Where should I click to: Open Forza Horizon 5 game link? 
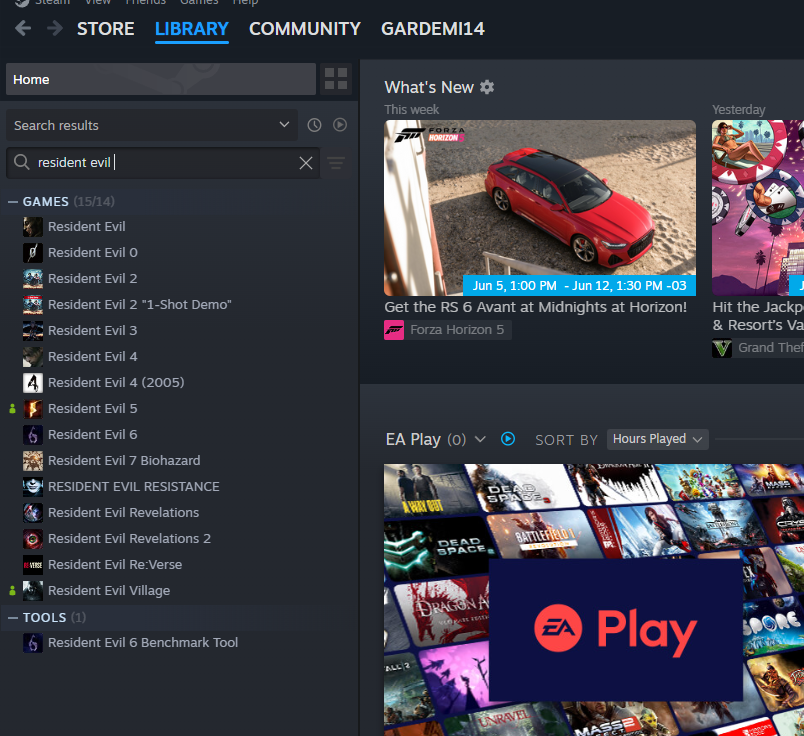(448, 330)
